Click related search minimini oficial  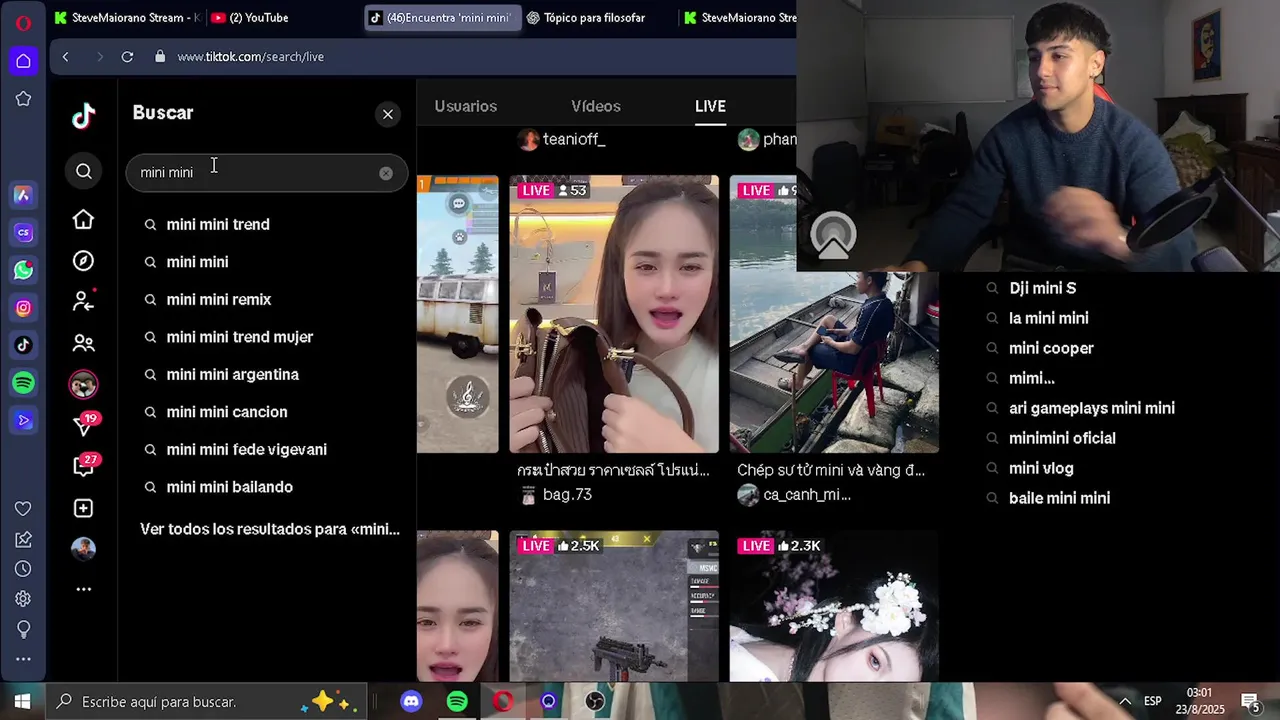pyautogui.click(x=1062, y=438)
